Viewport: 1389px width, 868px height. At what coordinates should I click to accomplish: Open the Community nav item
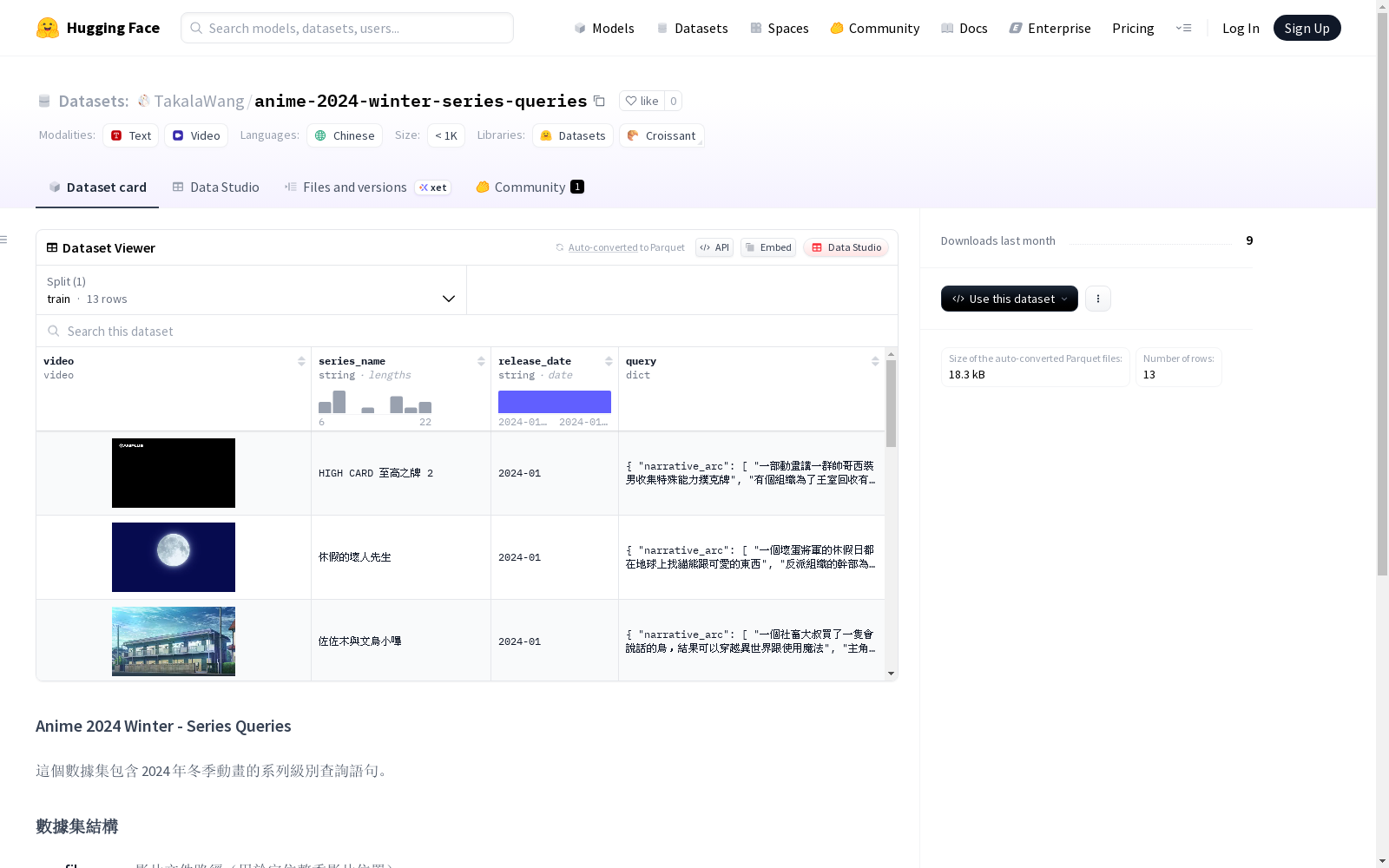click(875, 28)
